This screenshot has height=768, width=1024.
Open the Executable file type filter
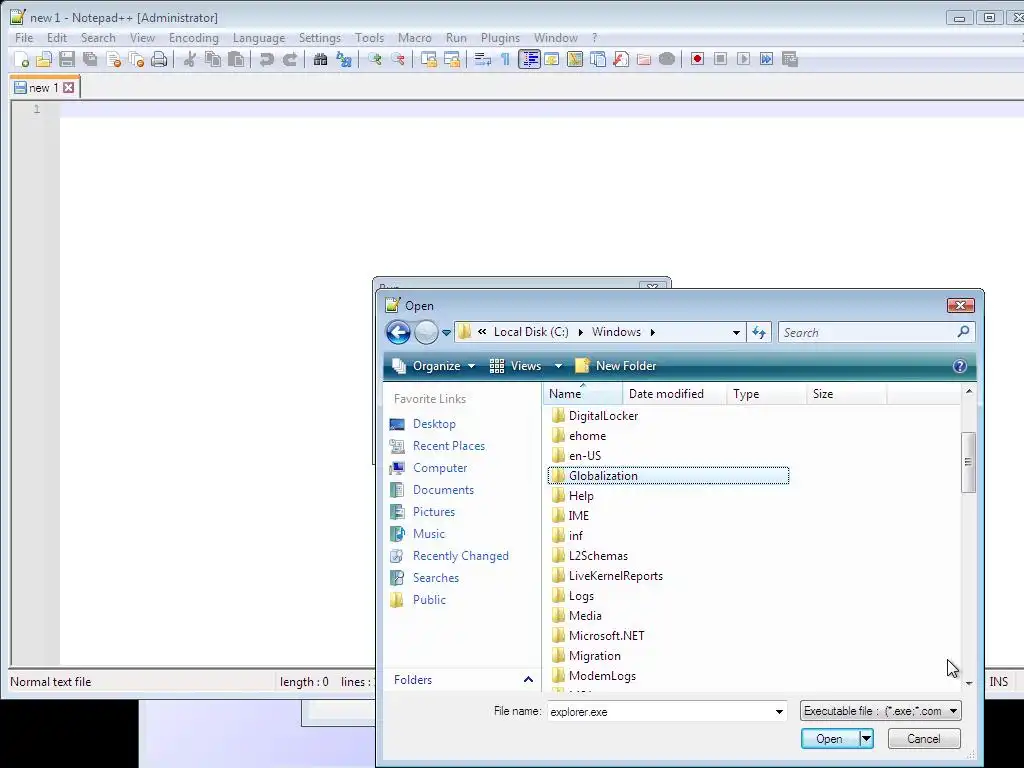click(x=880, y=711)
